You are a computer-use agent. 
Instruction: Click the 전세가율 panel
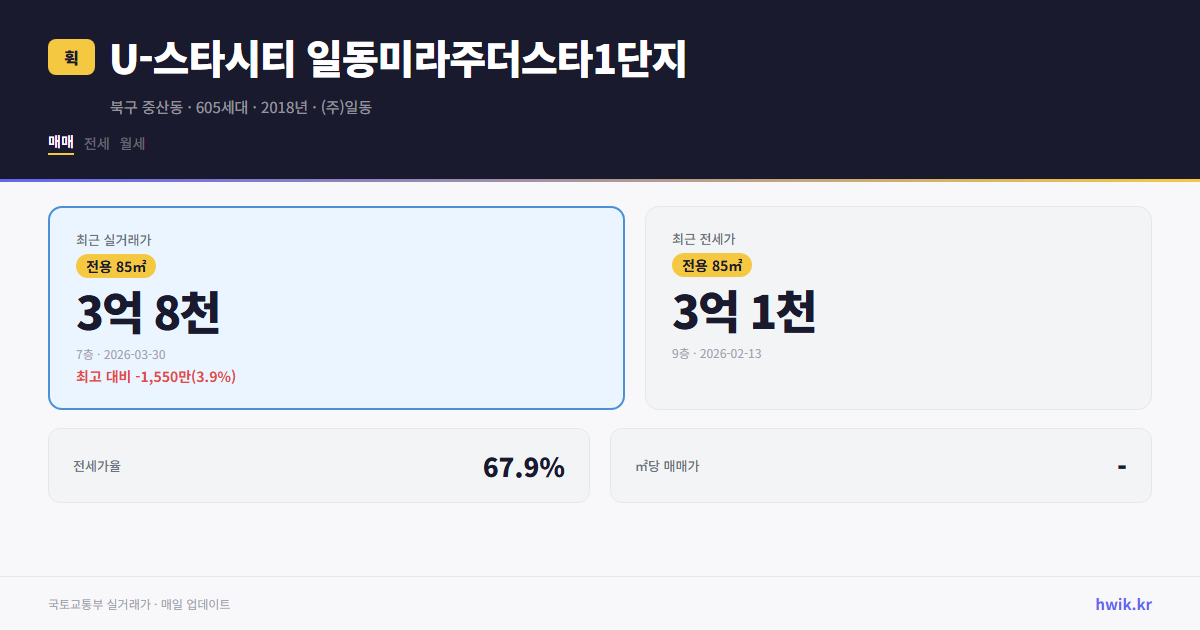pos(319,465)
